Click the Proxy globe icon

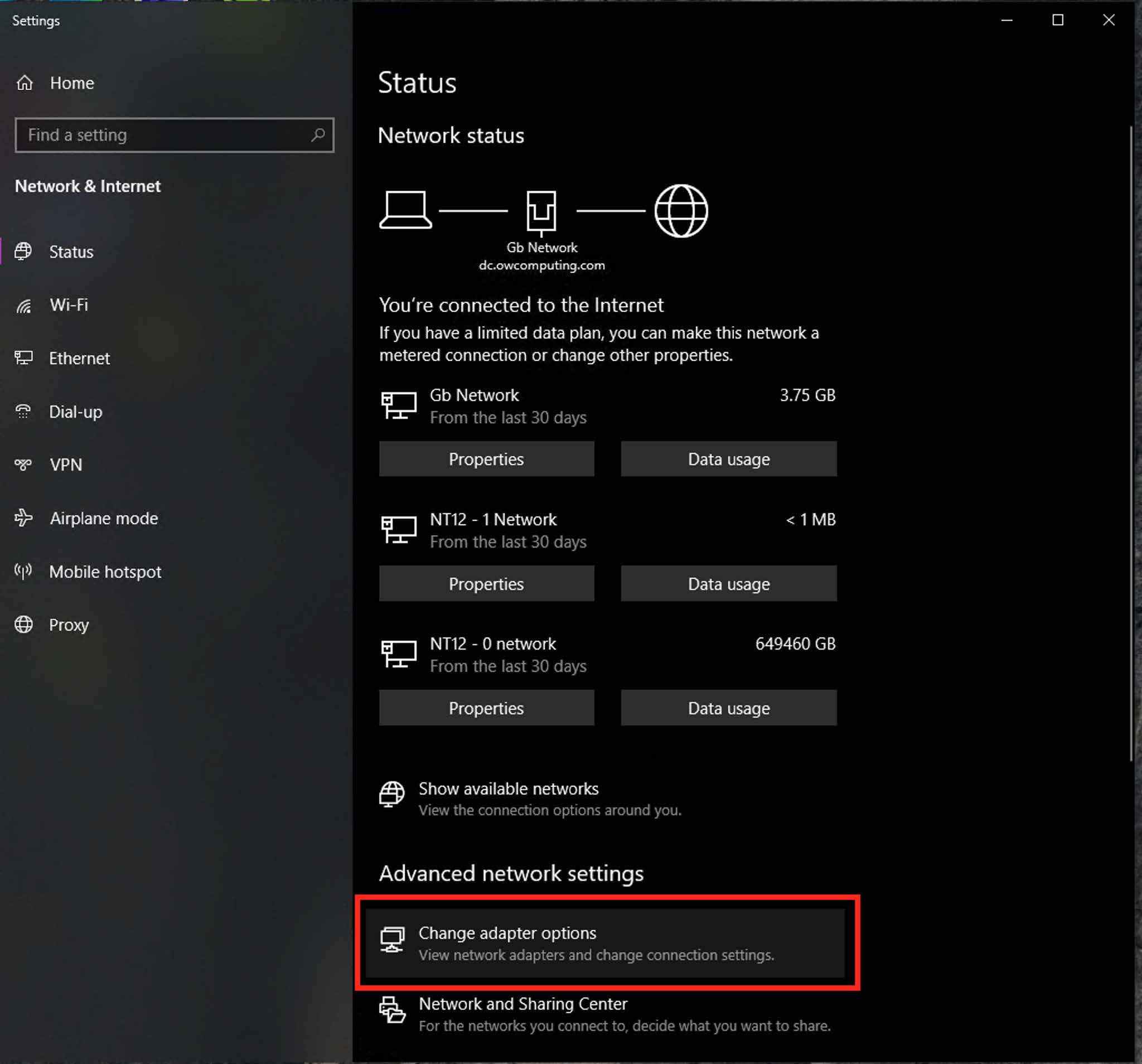[x=23, y=625]
